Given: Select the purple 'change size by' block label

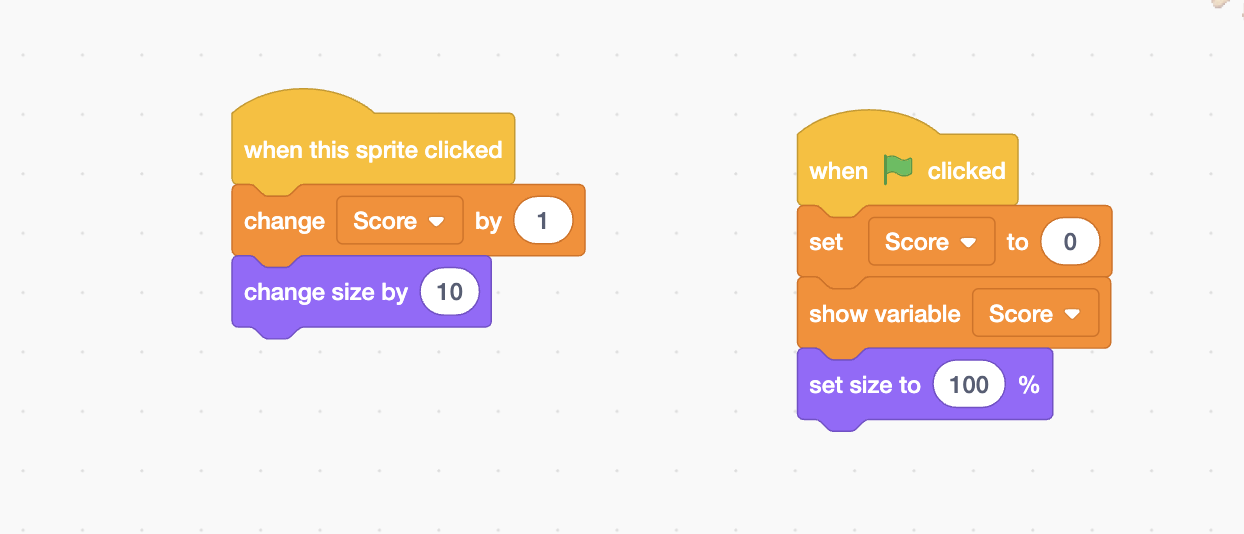Looking at the screenshot, I should point(326,292).
